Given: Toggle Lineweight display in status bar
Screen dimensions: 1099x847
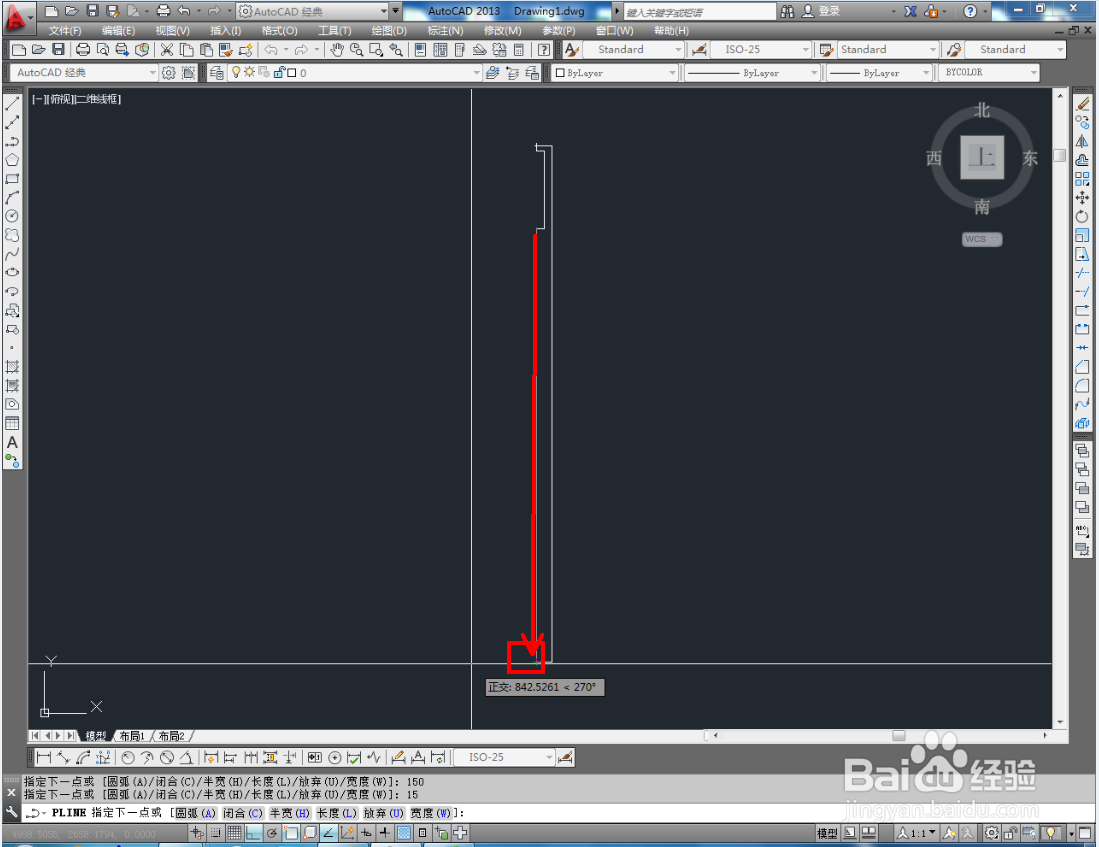Looking at the screenshot, I should click(x=385, y=832).
